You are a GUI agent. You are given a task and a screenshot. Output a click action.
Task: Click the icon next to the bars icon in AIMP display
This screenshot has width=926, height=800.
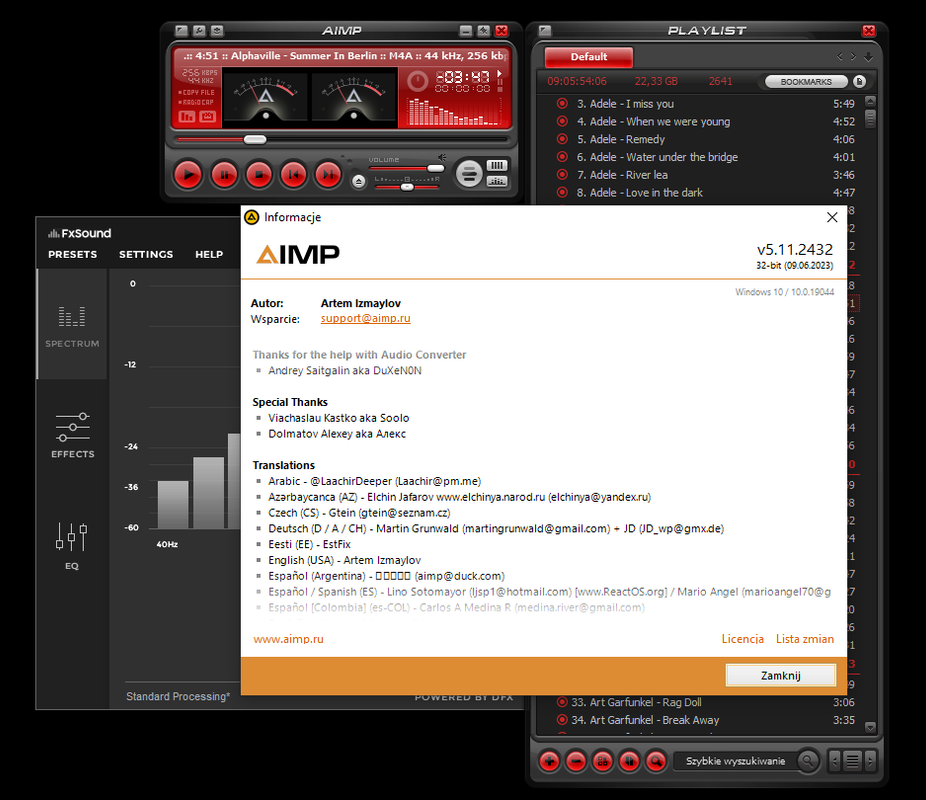tap(207, 117)
